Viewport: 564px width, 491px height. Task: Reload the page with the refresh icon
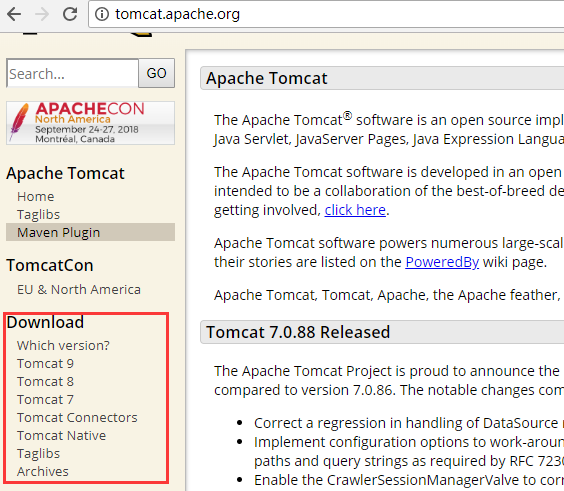[x=70, y=14]
